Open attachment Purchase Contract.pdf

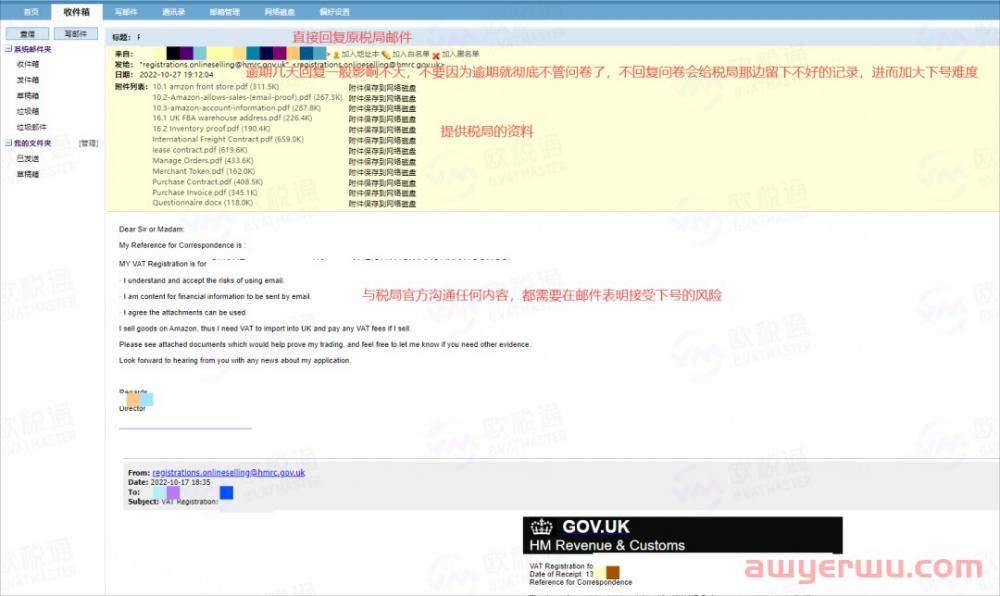[x=207, y=182]
